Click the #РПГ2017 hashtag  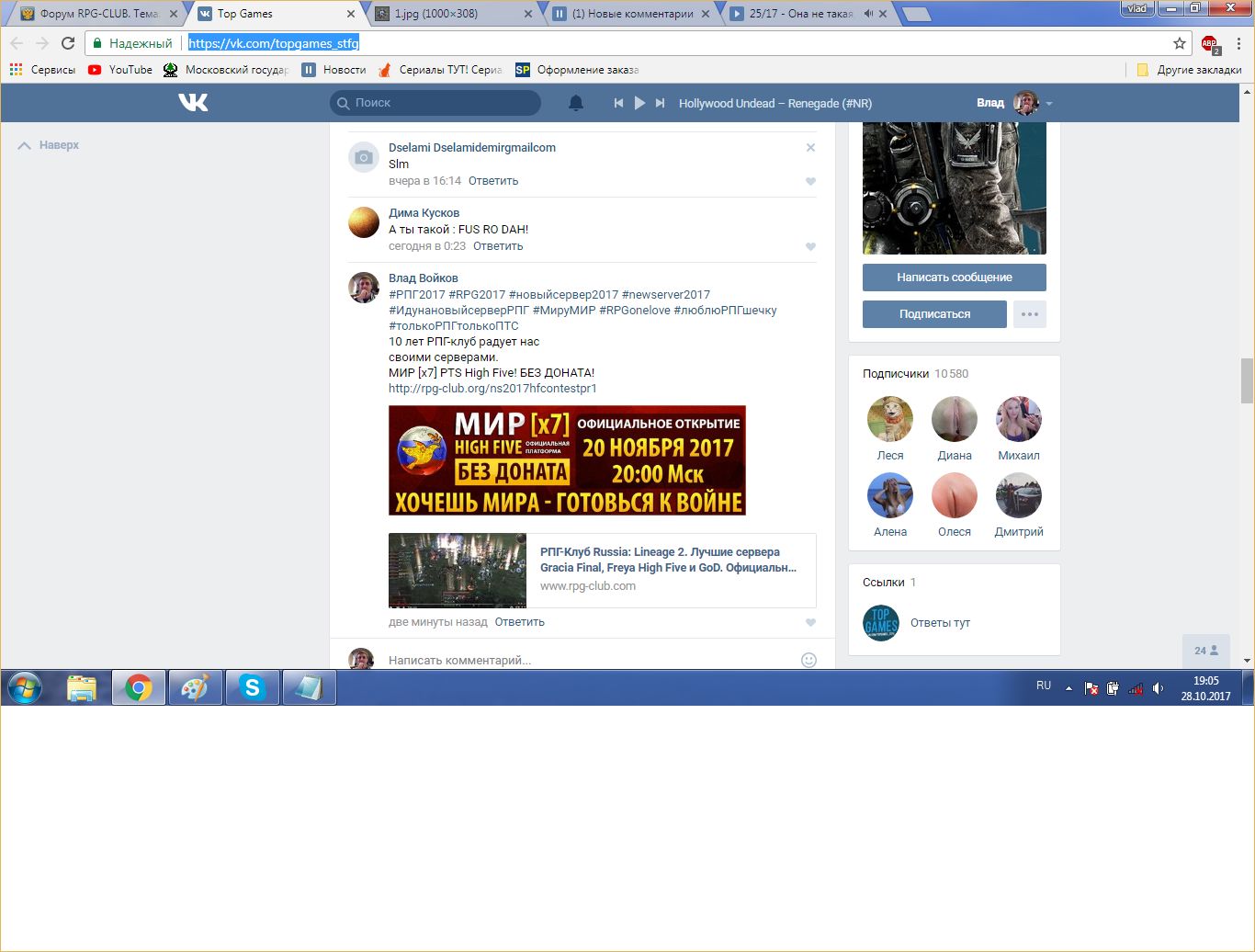tap(417, 295)
